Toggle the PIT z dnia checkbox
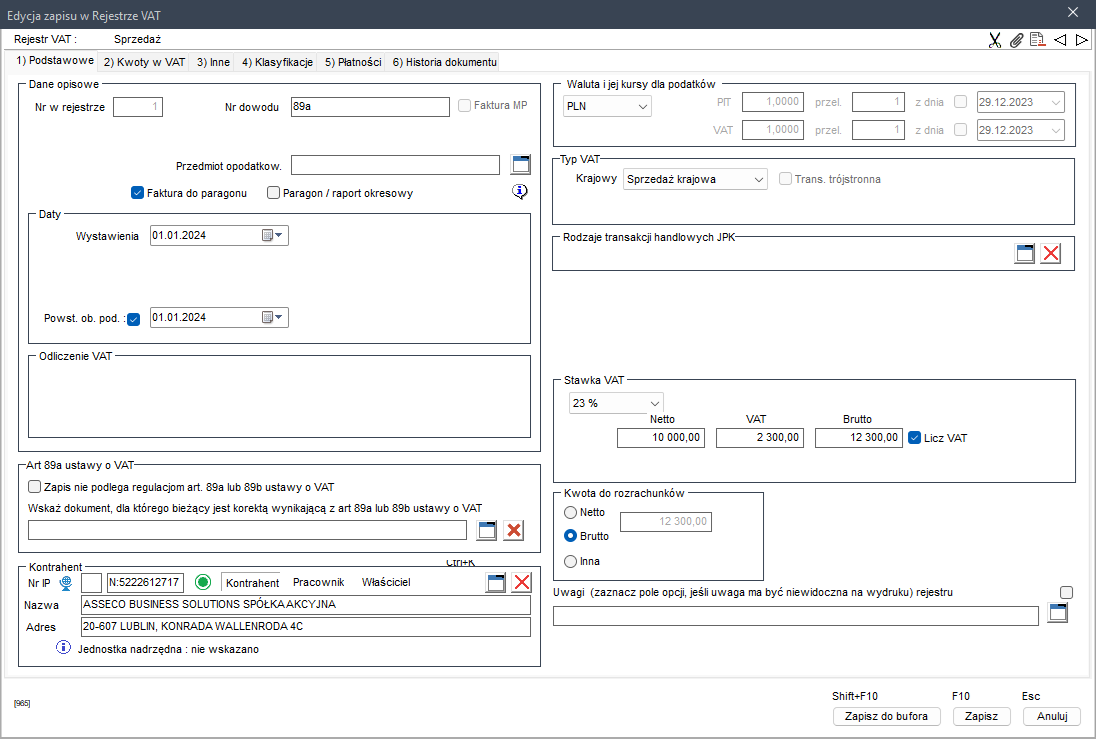Screen dimensions: 1096x739 [960, 102]
